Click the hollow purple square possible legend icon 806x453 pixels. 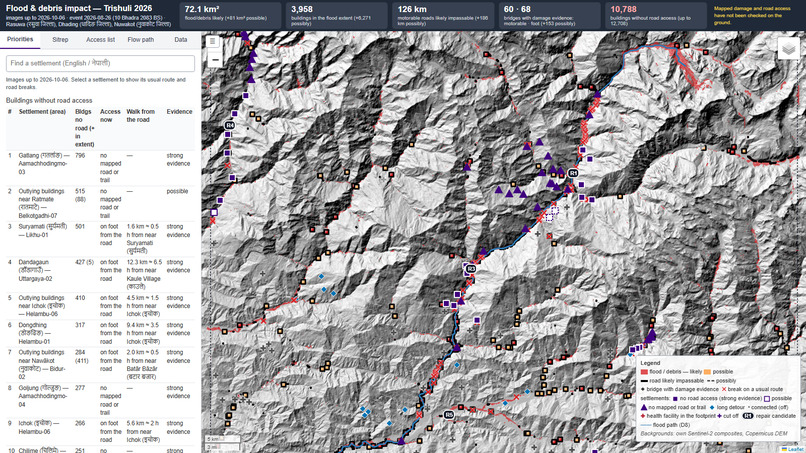[x=767, y=398]
